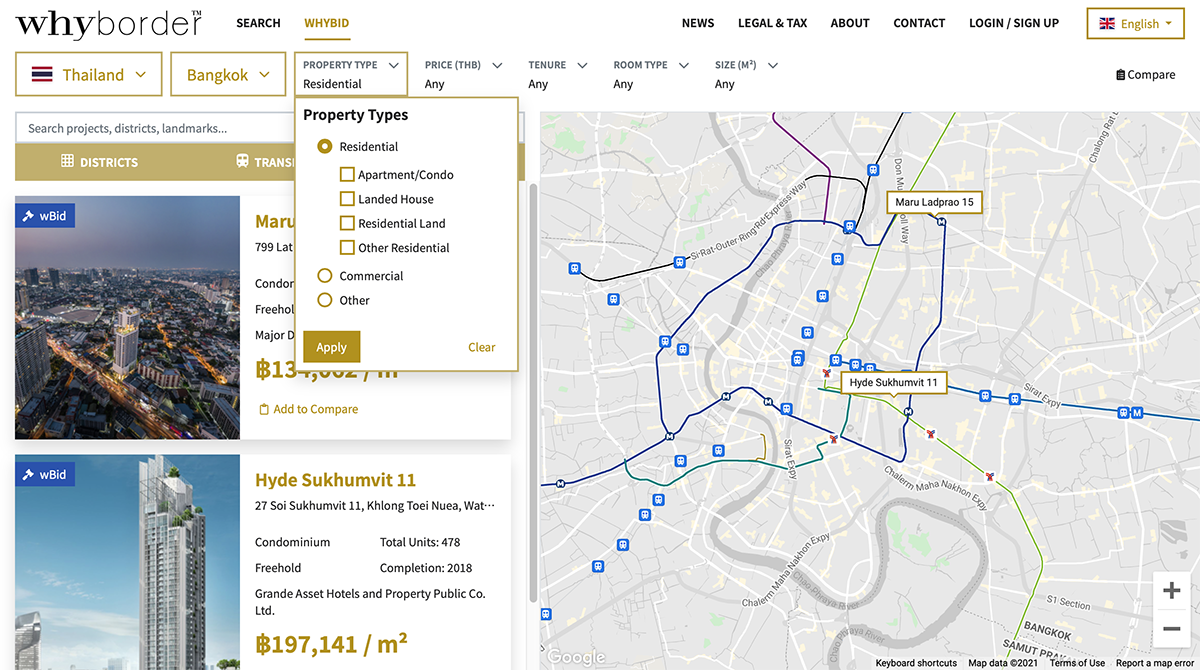Tick the Landed House checkbox
Screen dimensions: 1200x670
(x=347, y=199)
